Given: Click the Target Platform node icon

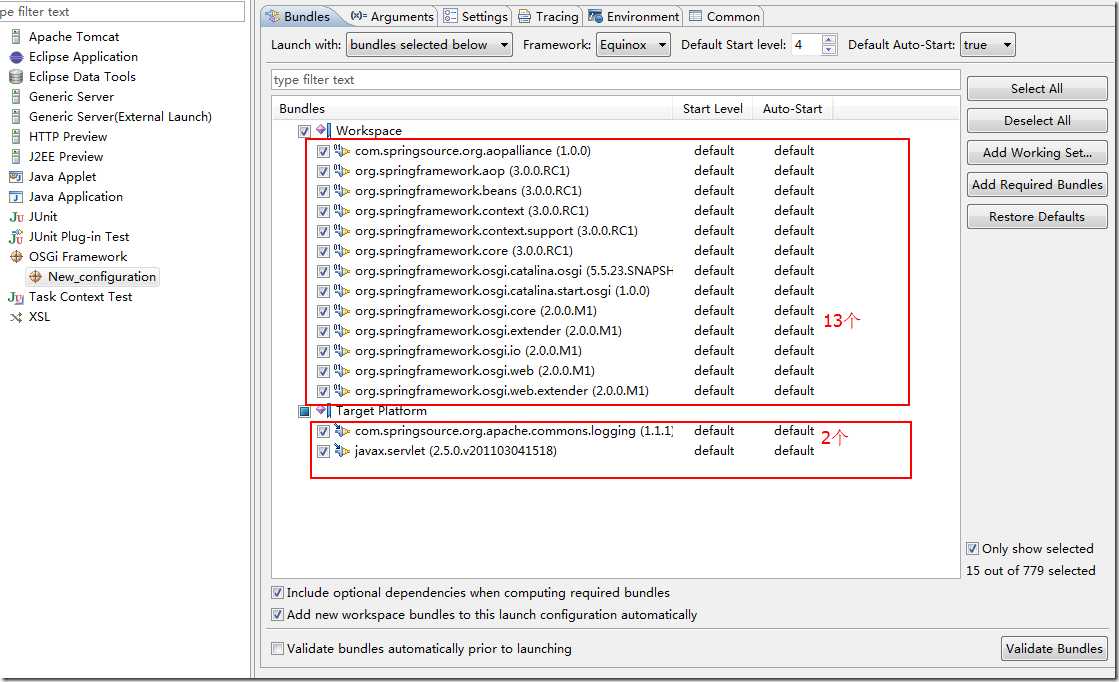Looking at the screenshot, I should [x=323, y=410].
